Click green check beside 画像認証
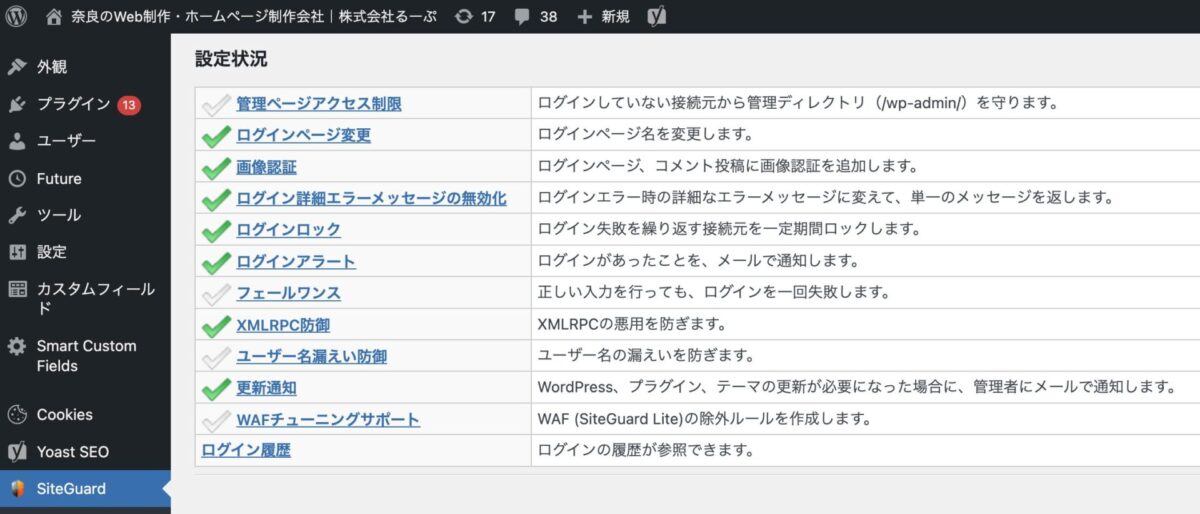Screen dimensions: 1200x514 pyautogui.click(x=216, y=167)
